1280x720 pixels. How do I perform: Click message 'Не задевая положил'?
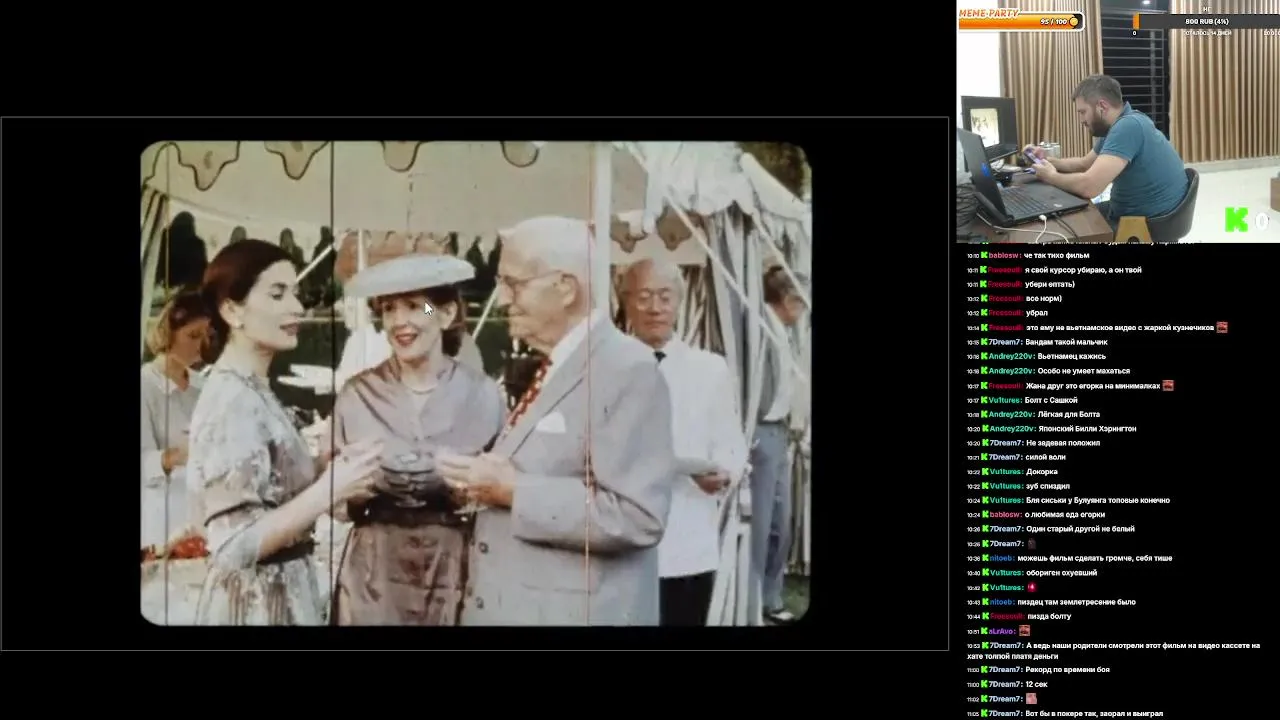1062,443
